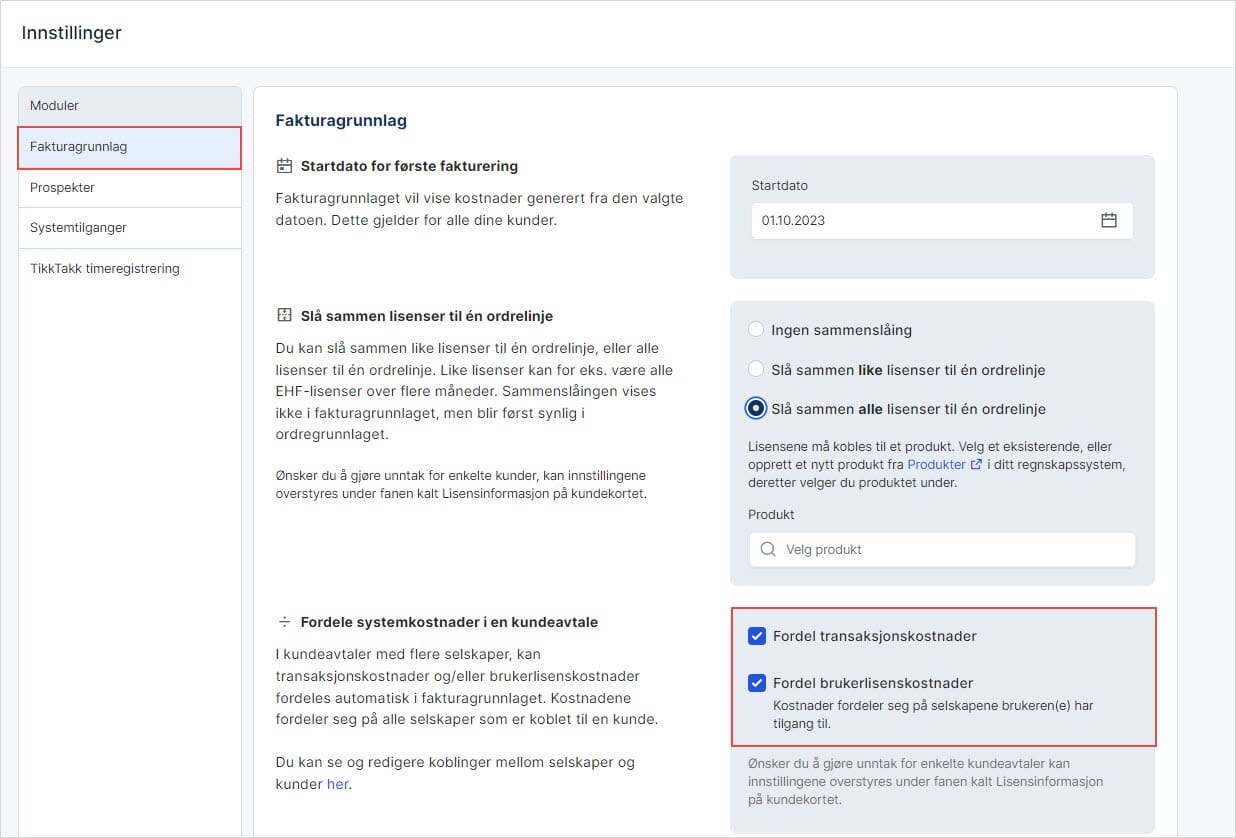Disable Fordel brukerlisenskostnader
1236x838 pixels.
pos(757,683)
